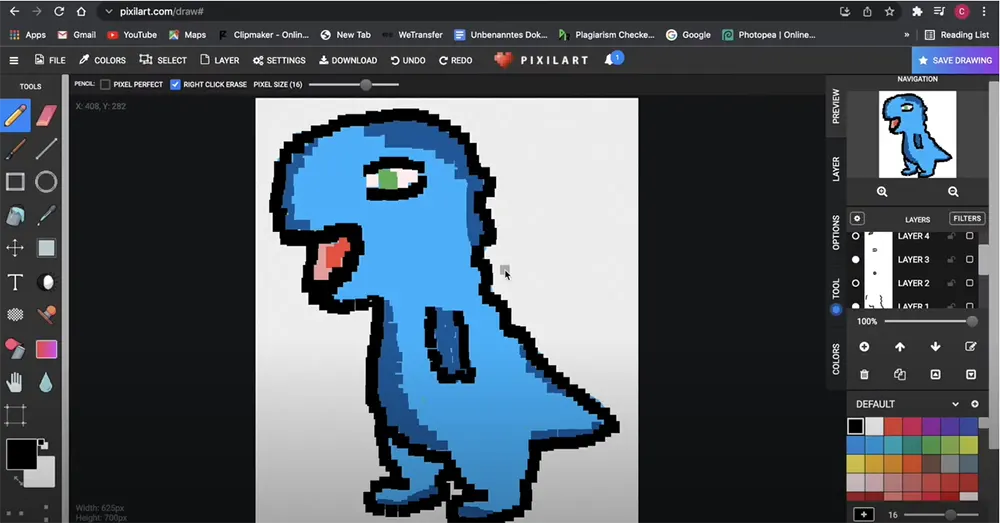The image size is (1000, 523).
Task: Select the Text tool
Action: (x=15, y=282)
